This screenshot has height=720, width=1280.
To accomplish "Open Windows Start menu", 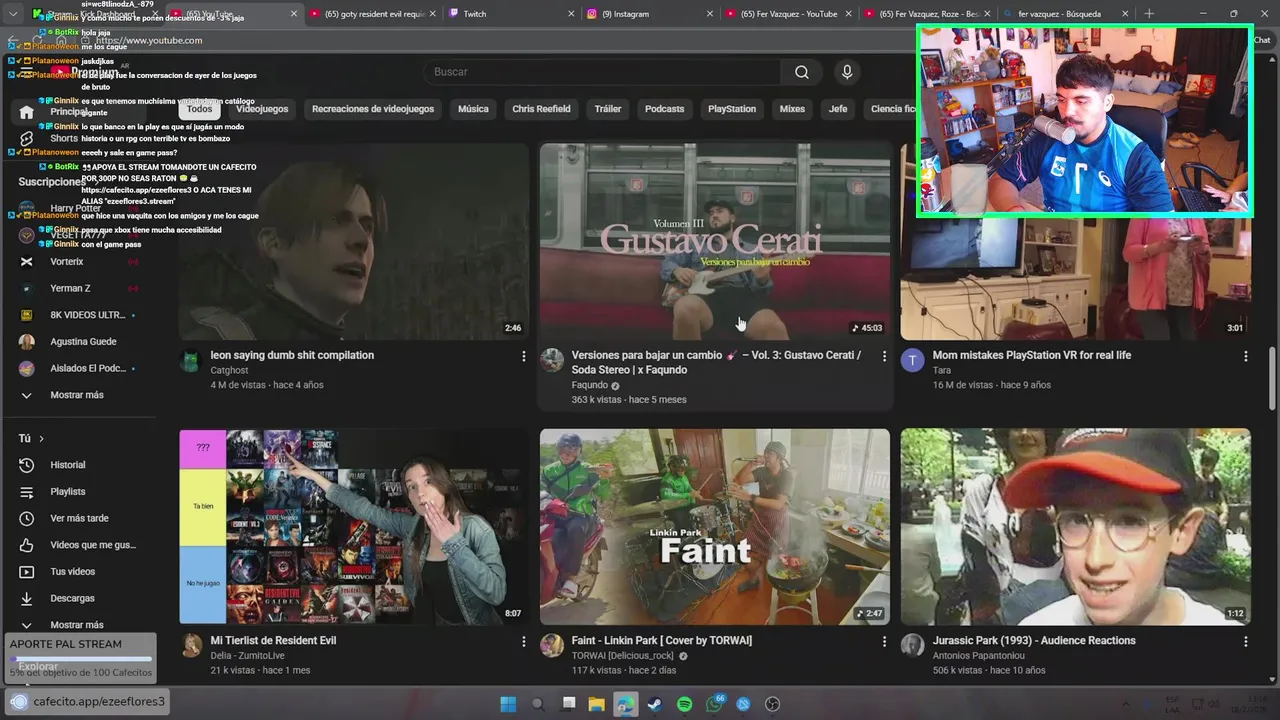I will [x=508, y=704].
